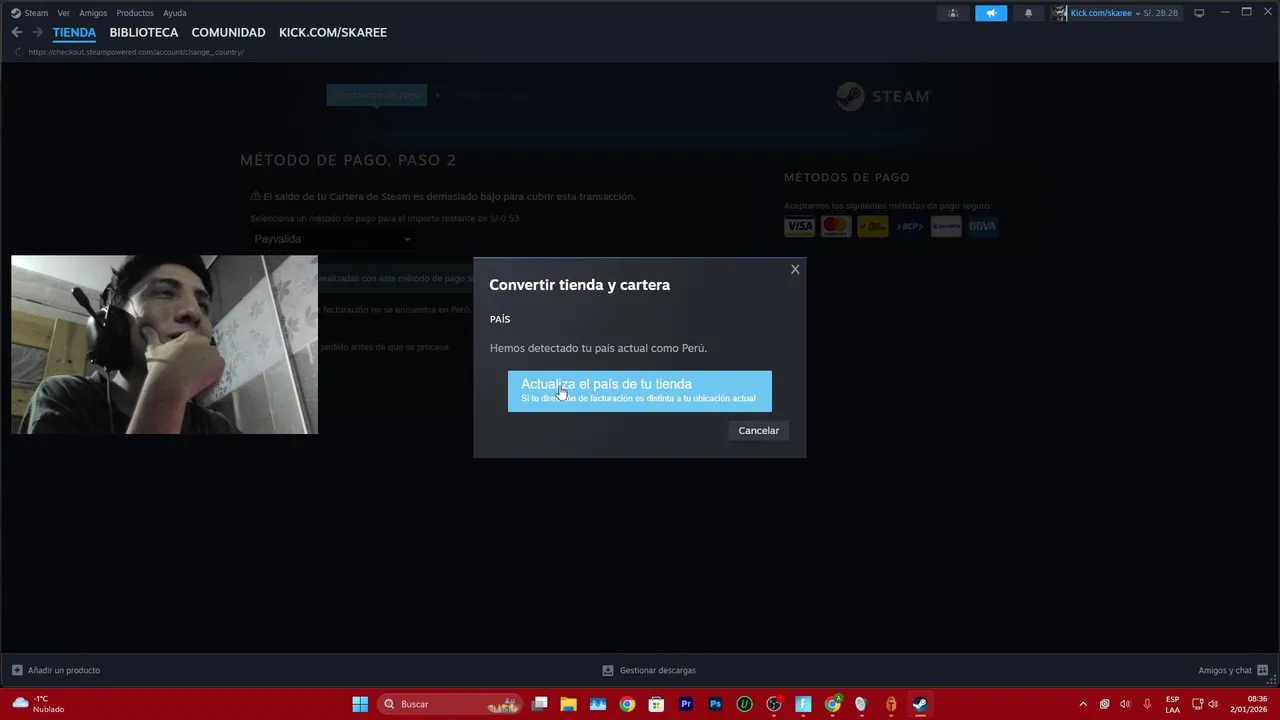Viewport: 1280px width, 720px height.
Task: Open the KICK.COM/SKAREE profile tab
Action: click(333, 32)
